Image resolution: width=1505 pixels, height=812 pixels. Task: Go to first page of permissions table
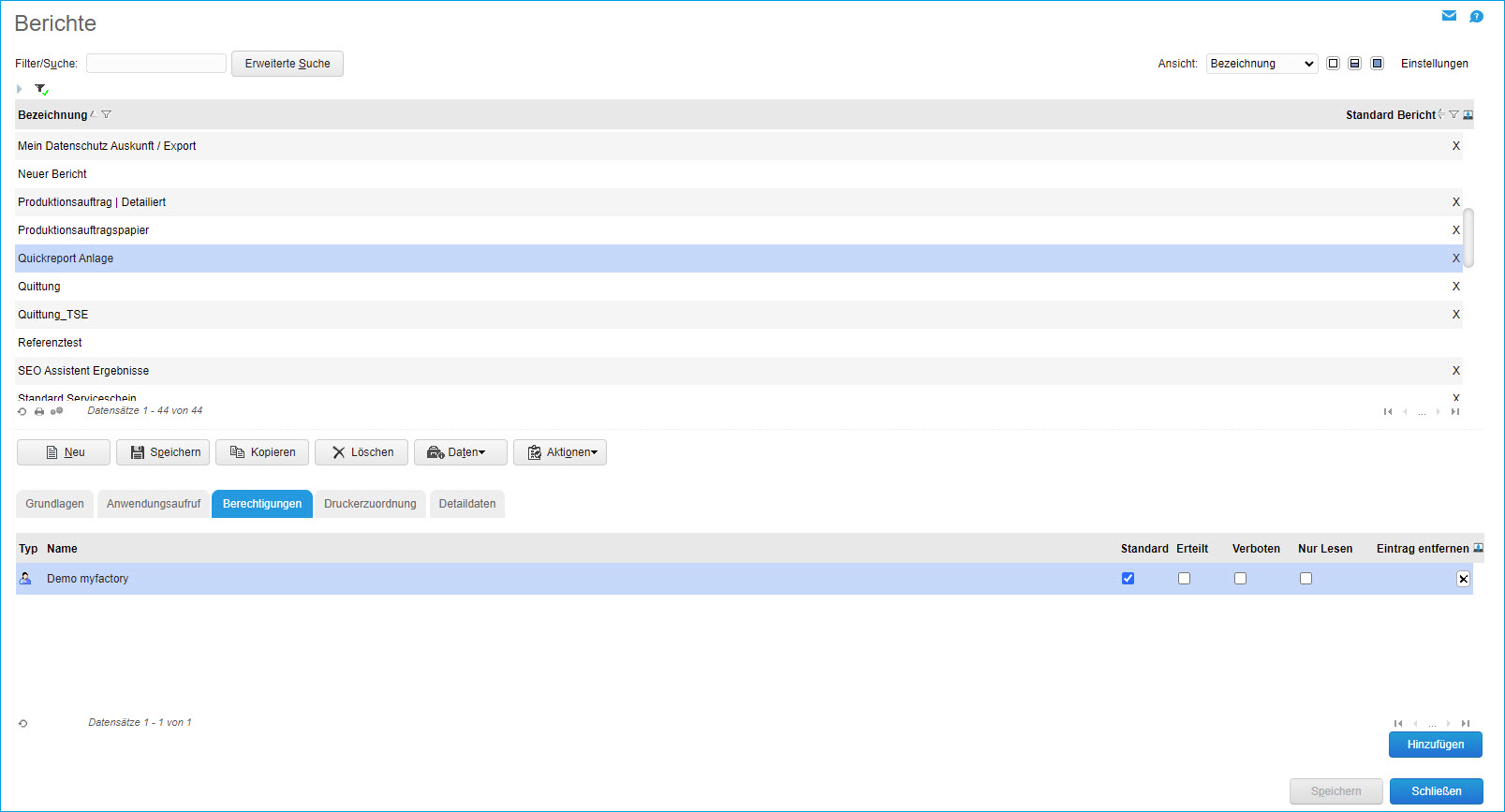(1398, 724)
